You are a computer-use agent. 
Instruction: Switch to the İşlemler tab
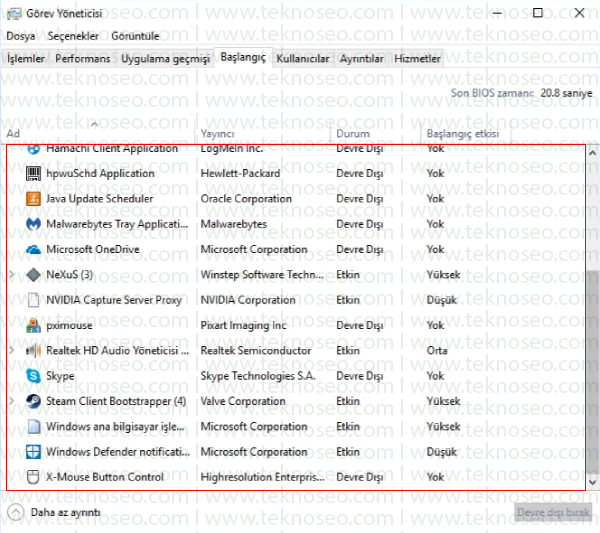(x=26, y=59)
